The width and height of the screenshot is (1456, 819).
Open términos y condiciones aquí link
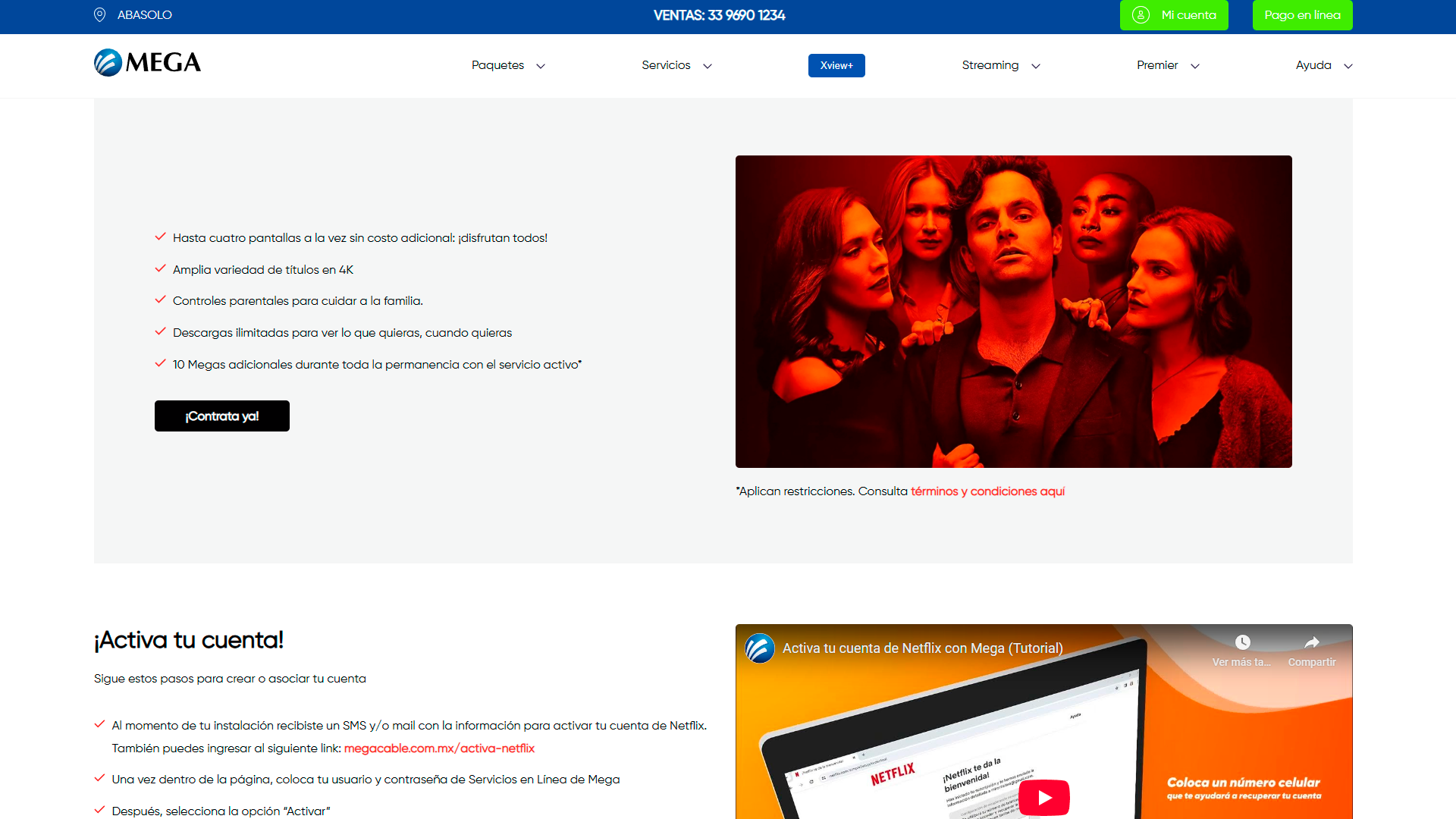pyautogui.click(x=987, y=491)
